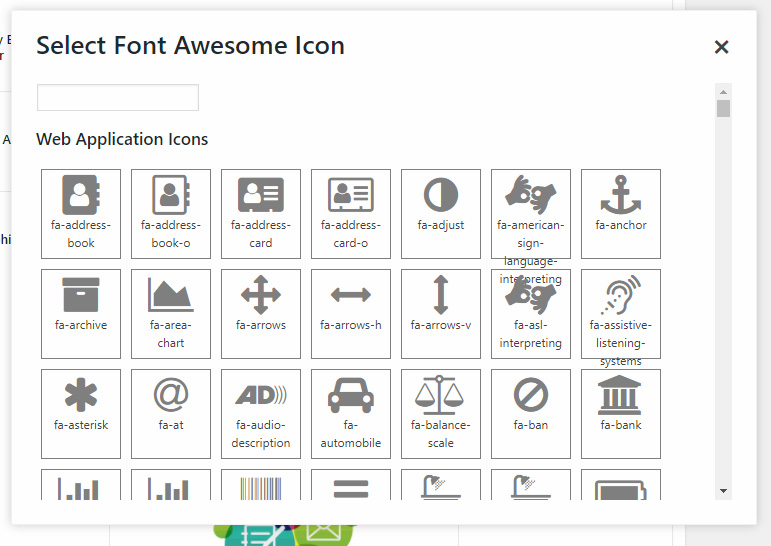Pick the fa-asterisk icon

[81, 414]
